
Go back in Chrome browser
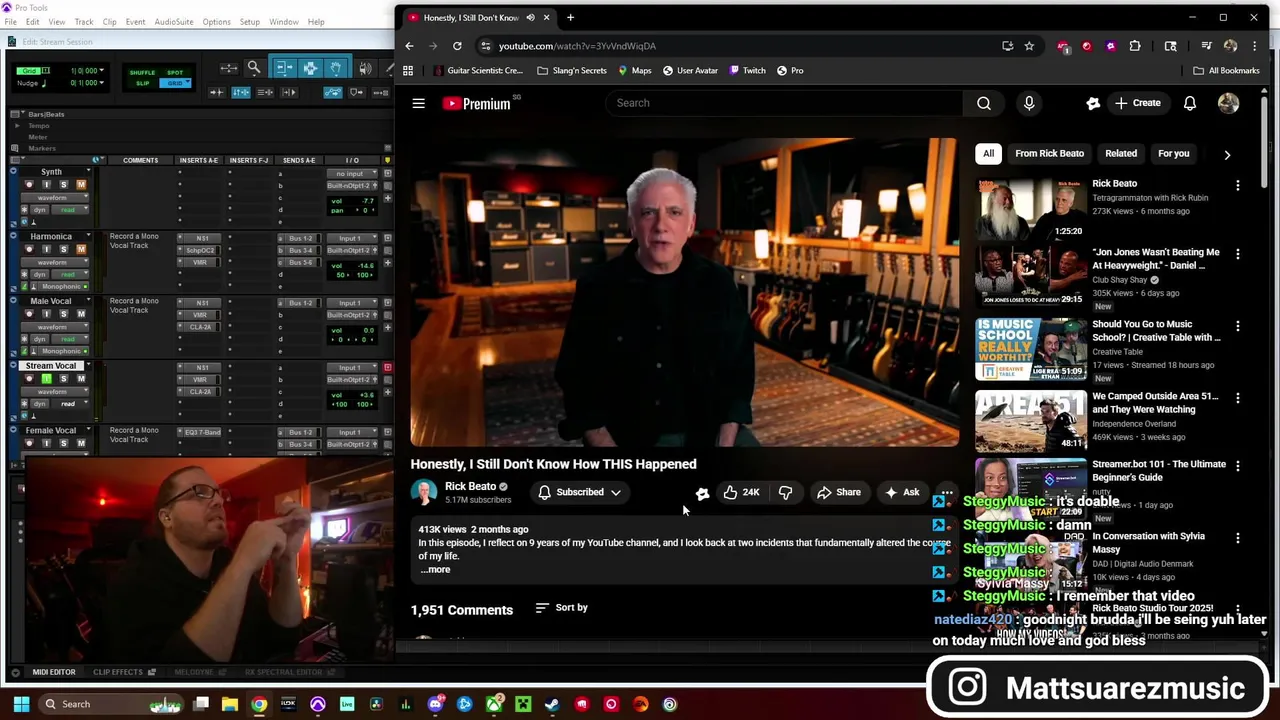coord(409,46)
